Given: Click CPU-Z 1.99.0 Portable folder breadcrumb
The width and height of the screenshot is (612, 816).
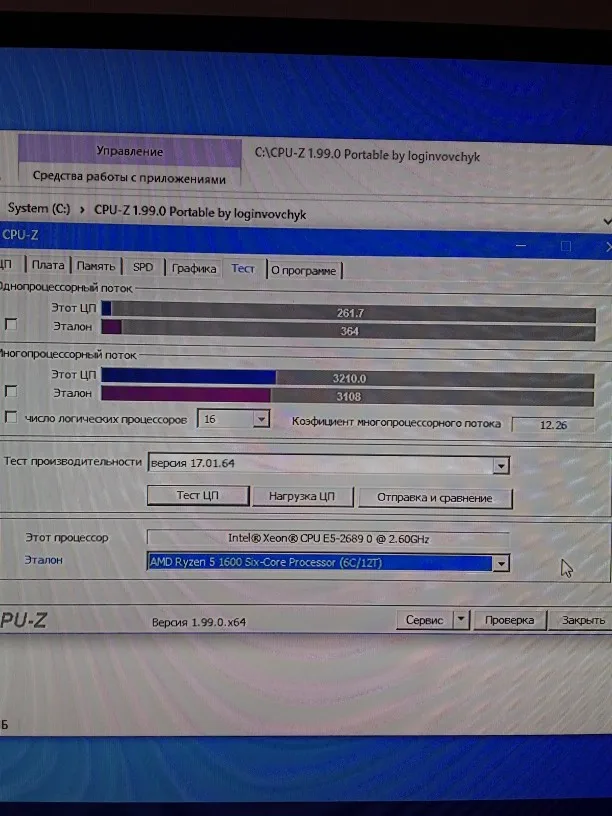Looking at the screenshot, I should 200,212.
